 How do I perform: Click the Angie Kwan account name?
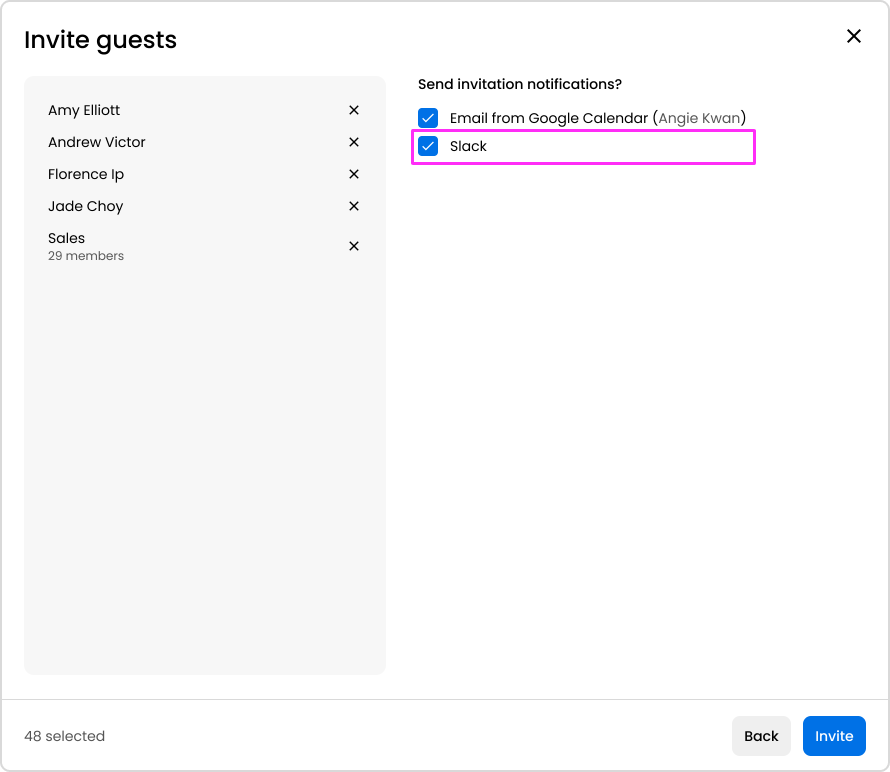pyautogui.click(x=699, y=118)
